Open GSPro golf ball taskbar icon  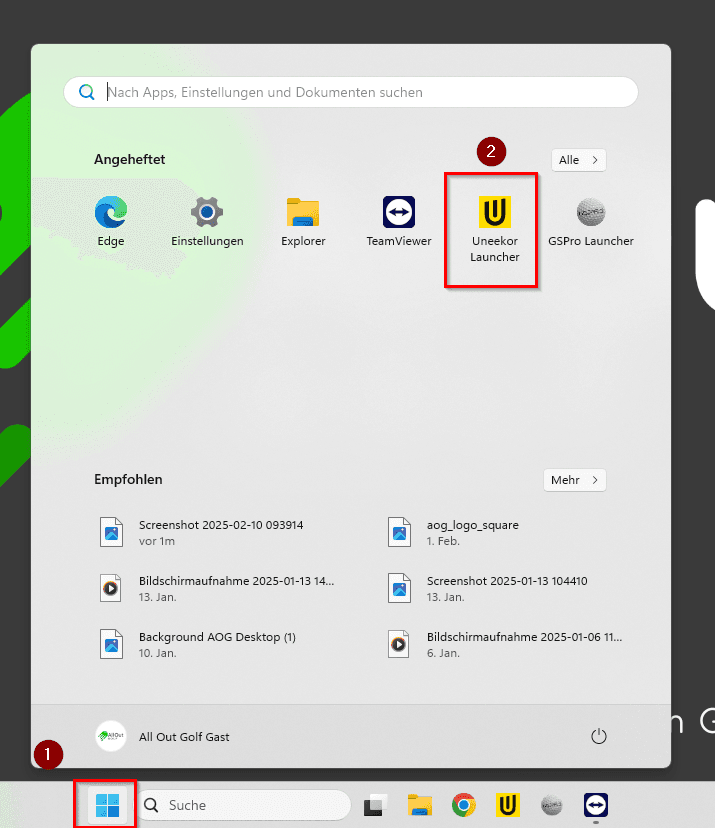coord(551,805)
